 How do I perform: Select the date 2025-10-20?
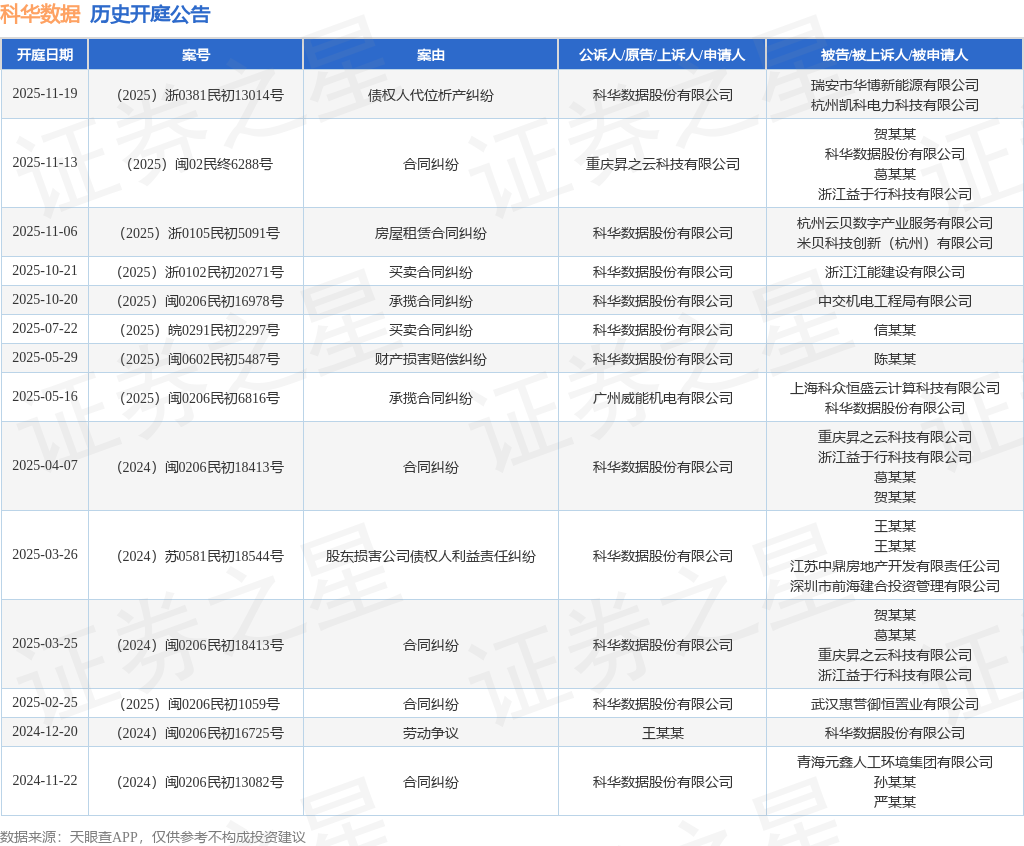click(x=44, y=299)
